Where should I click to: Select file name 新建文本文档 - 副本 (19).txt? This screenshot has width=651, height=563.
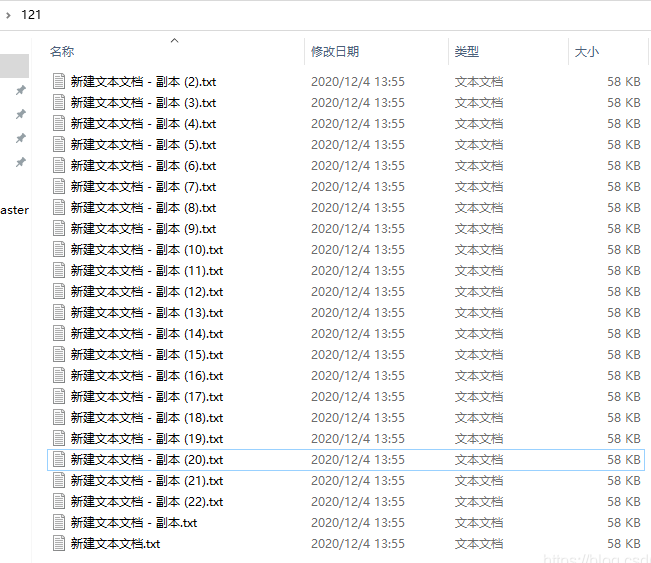[147, 438]
